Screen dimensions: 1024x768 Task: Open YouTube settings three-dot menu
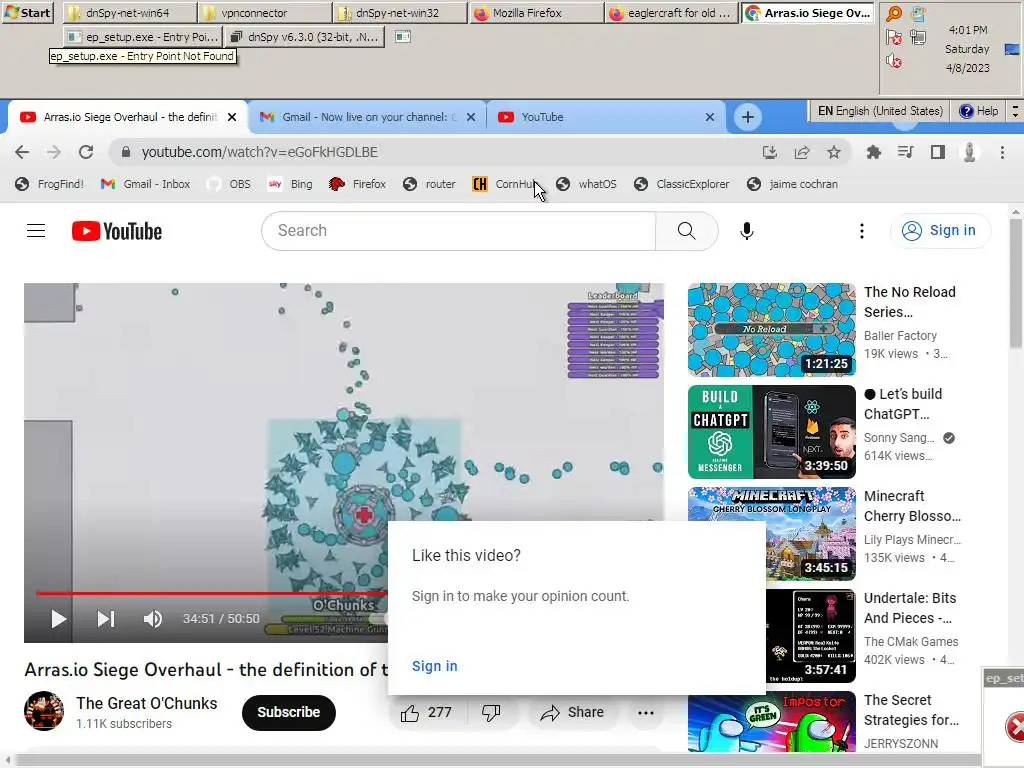pos(861,231)
